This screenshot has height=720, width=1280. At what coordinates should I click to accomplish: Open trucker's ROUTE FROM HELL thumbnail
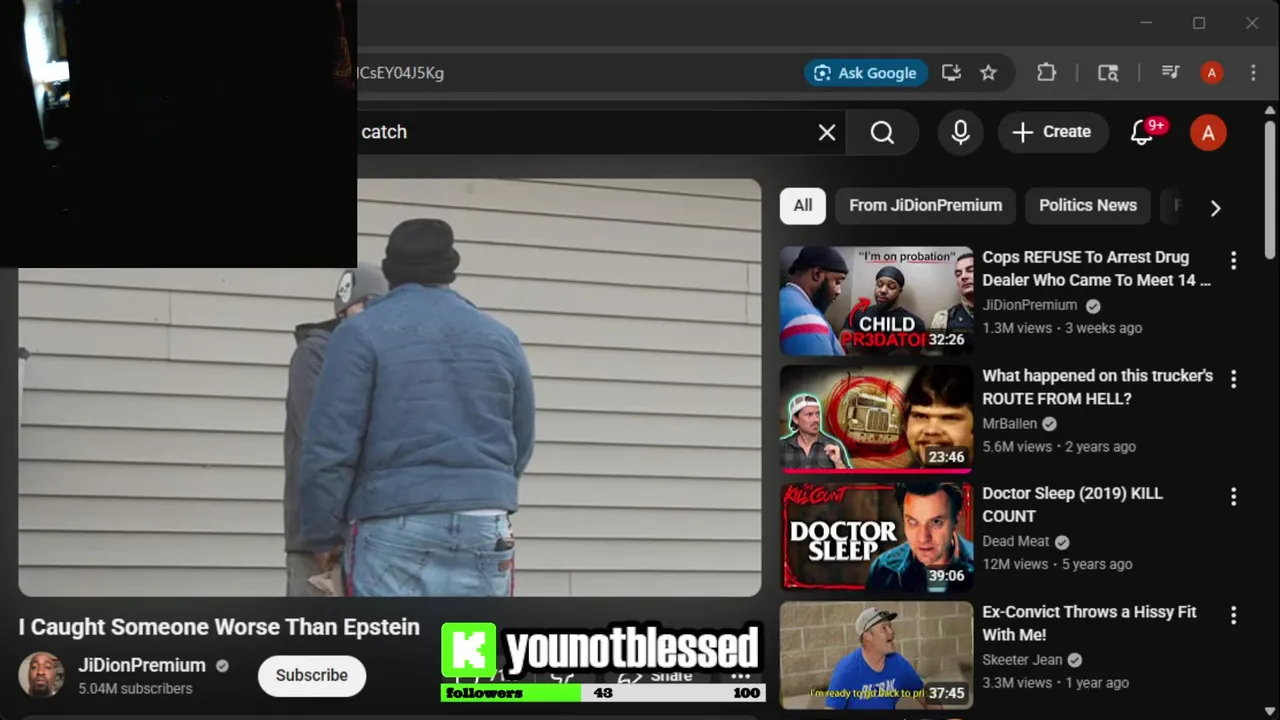click(876, 418)
